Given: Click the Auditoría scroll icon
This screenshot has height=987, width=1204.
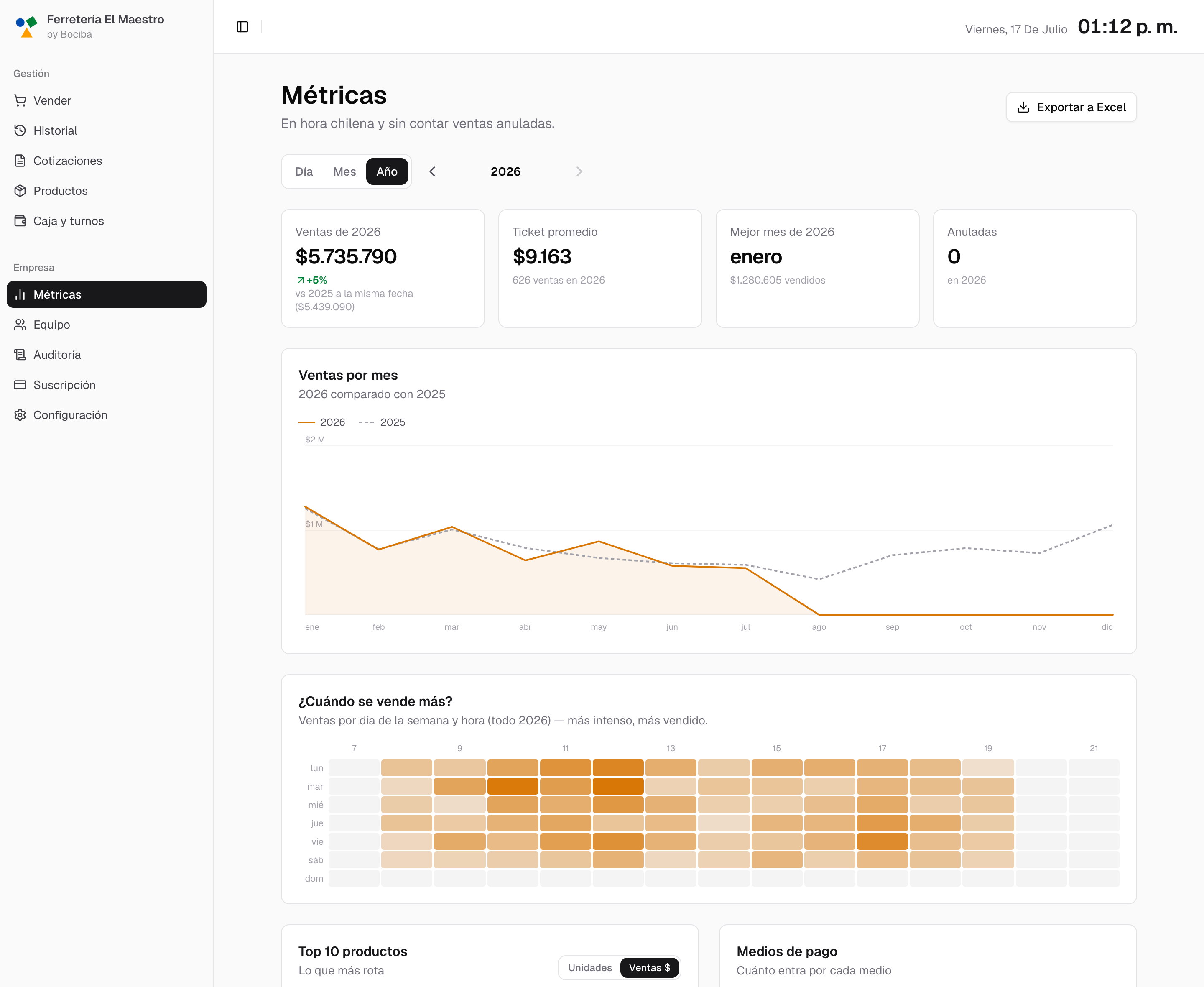Looking at the screenshot, I should pyautogui.click(x=20, y=355).
